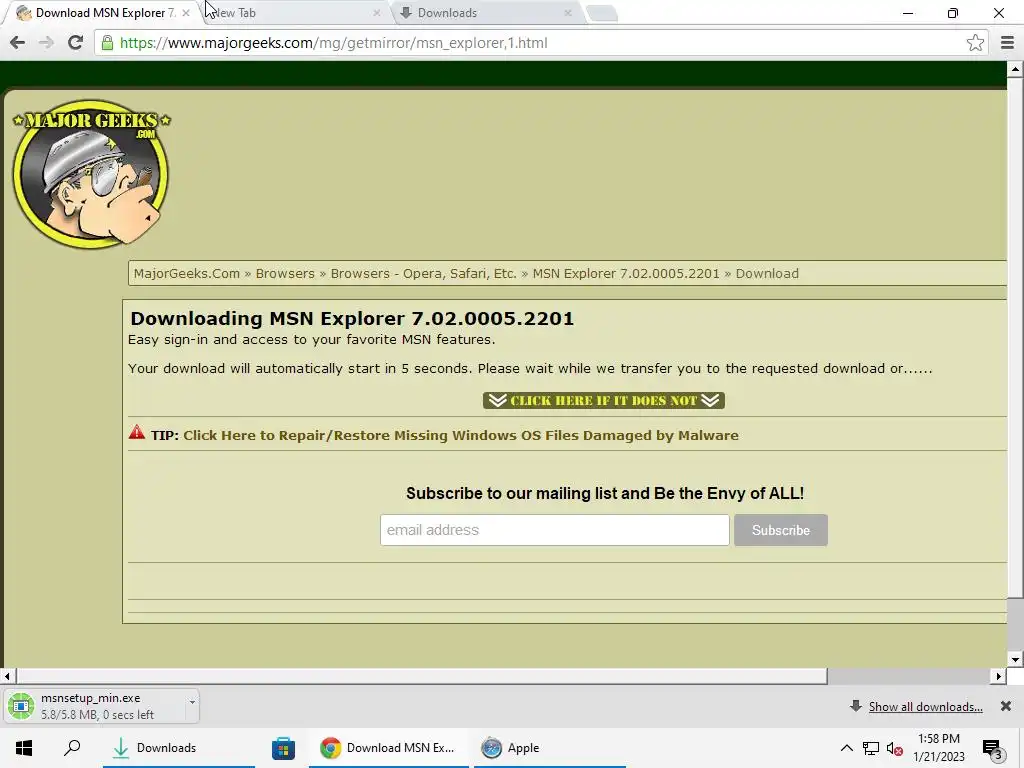Open taskbar search magnifier
The height and width of the screenshot is (768, 1024).
(72, 748)
